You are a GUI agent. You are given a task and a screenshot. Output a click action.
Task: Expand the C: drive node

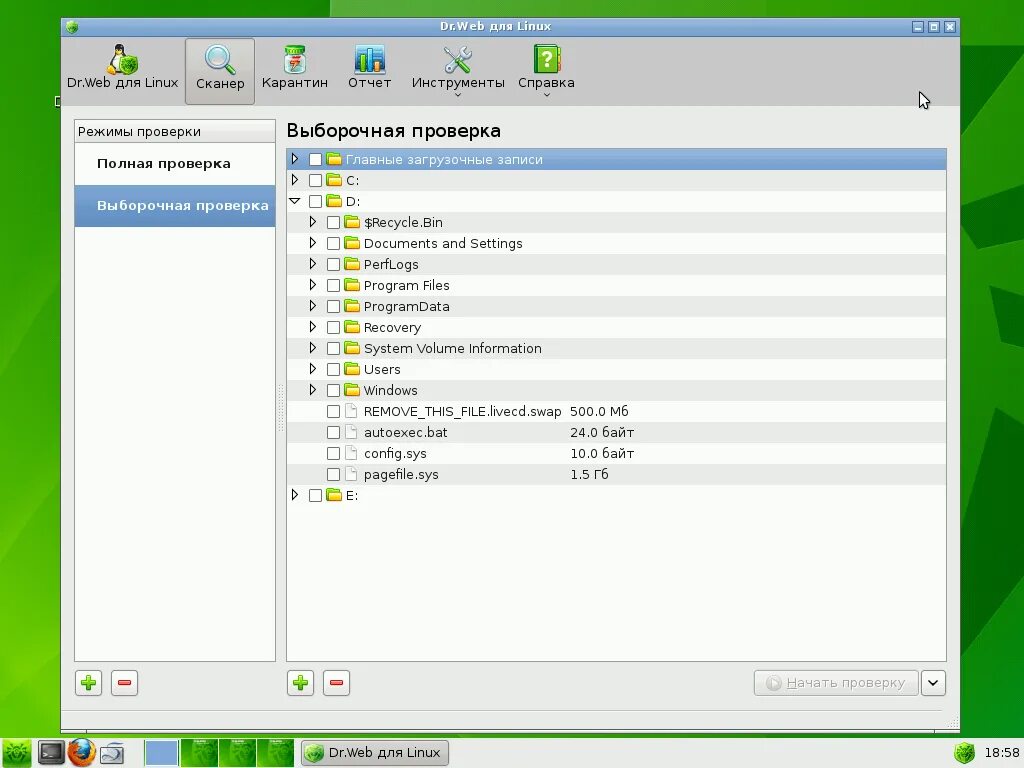coord(295,180)
